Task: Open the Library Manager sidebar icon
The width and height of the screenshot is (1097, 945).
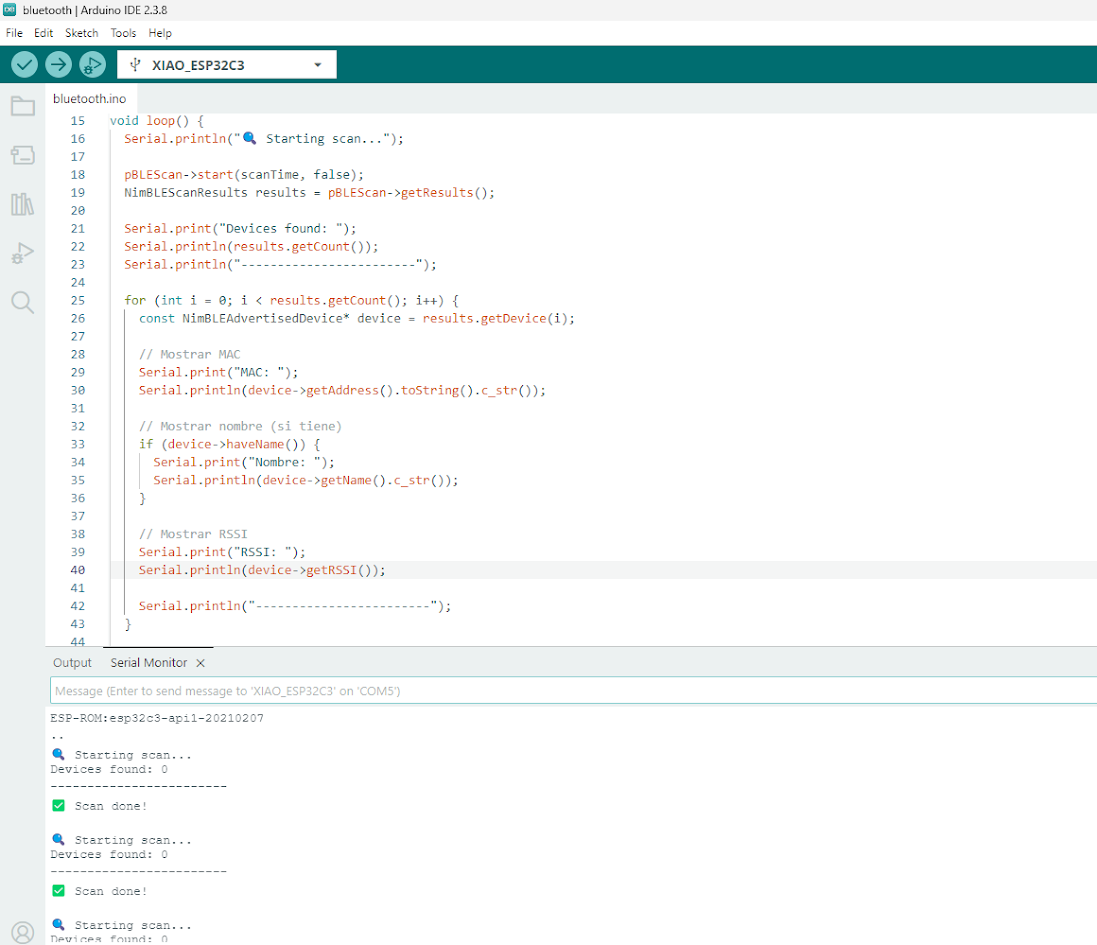Action: pyautogui.click(x=23, y=204)
